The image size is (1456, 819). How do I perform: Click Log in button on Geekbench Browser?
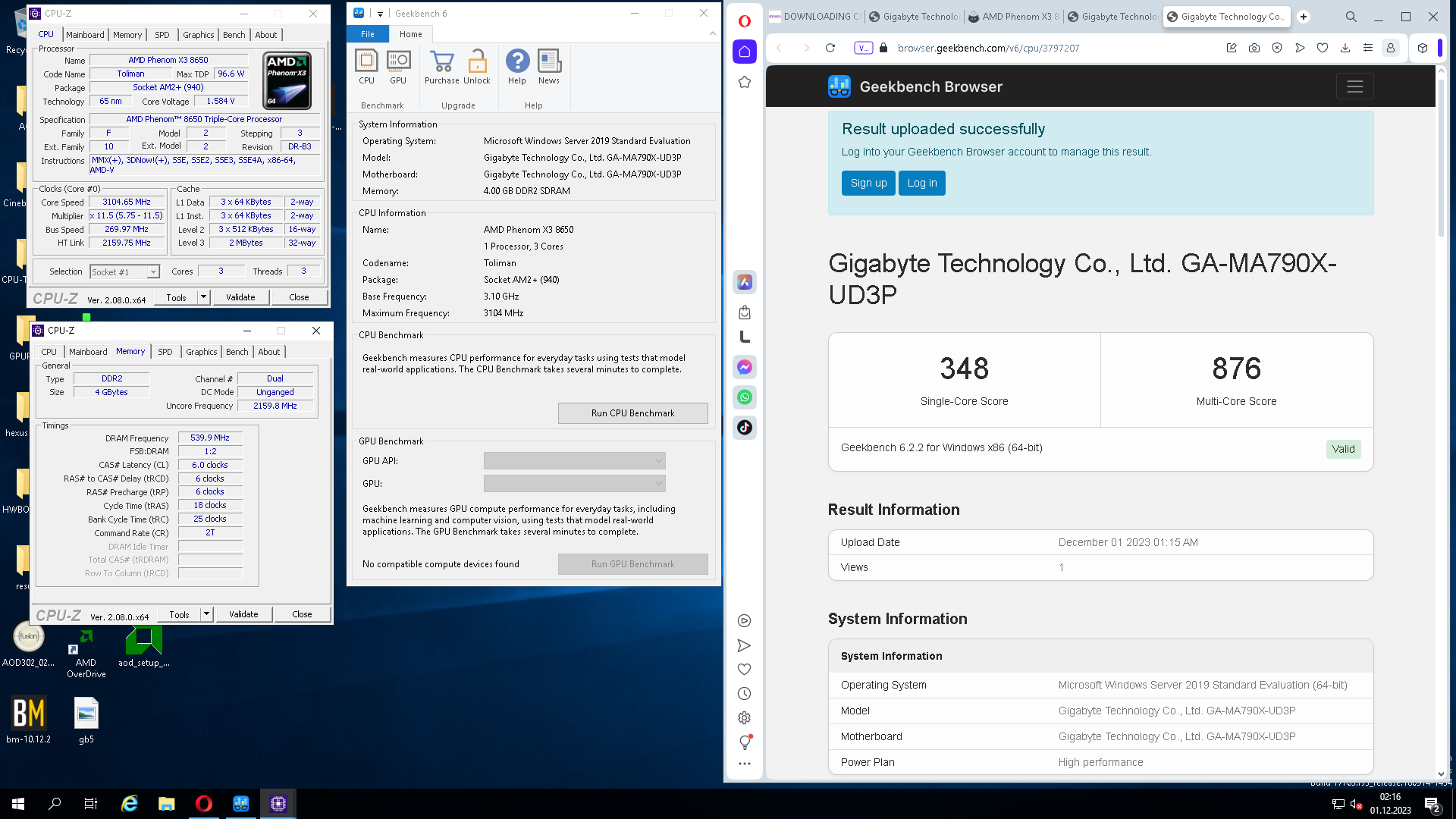point(922,183)
